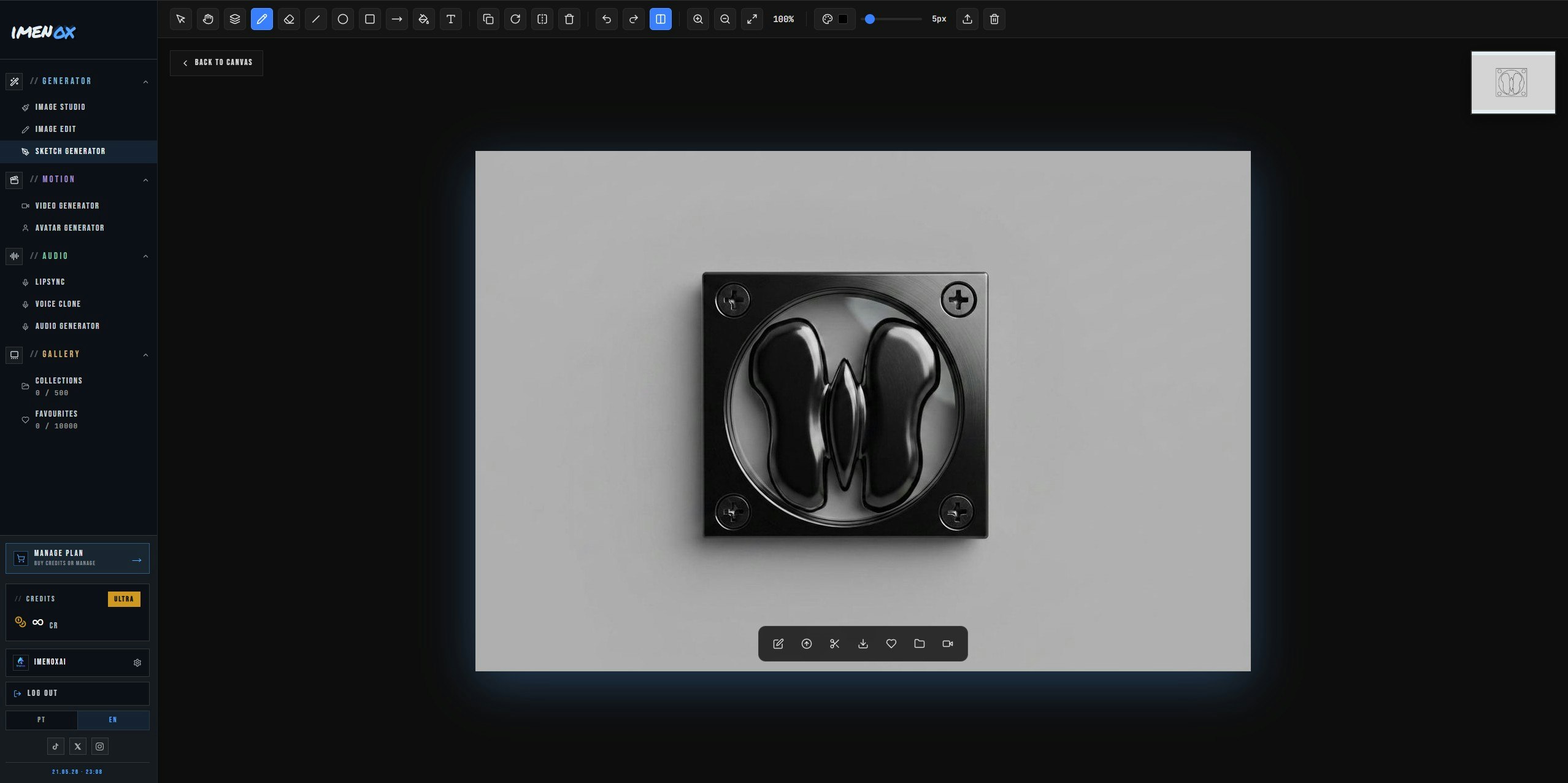Viewport: 1568px width, 783px height.
Task: Click the Log Out button
Action: tap(77, 693)
